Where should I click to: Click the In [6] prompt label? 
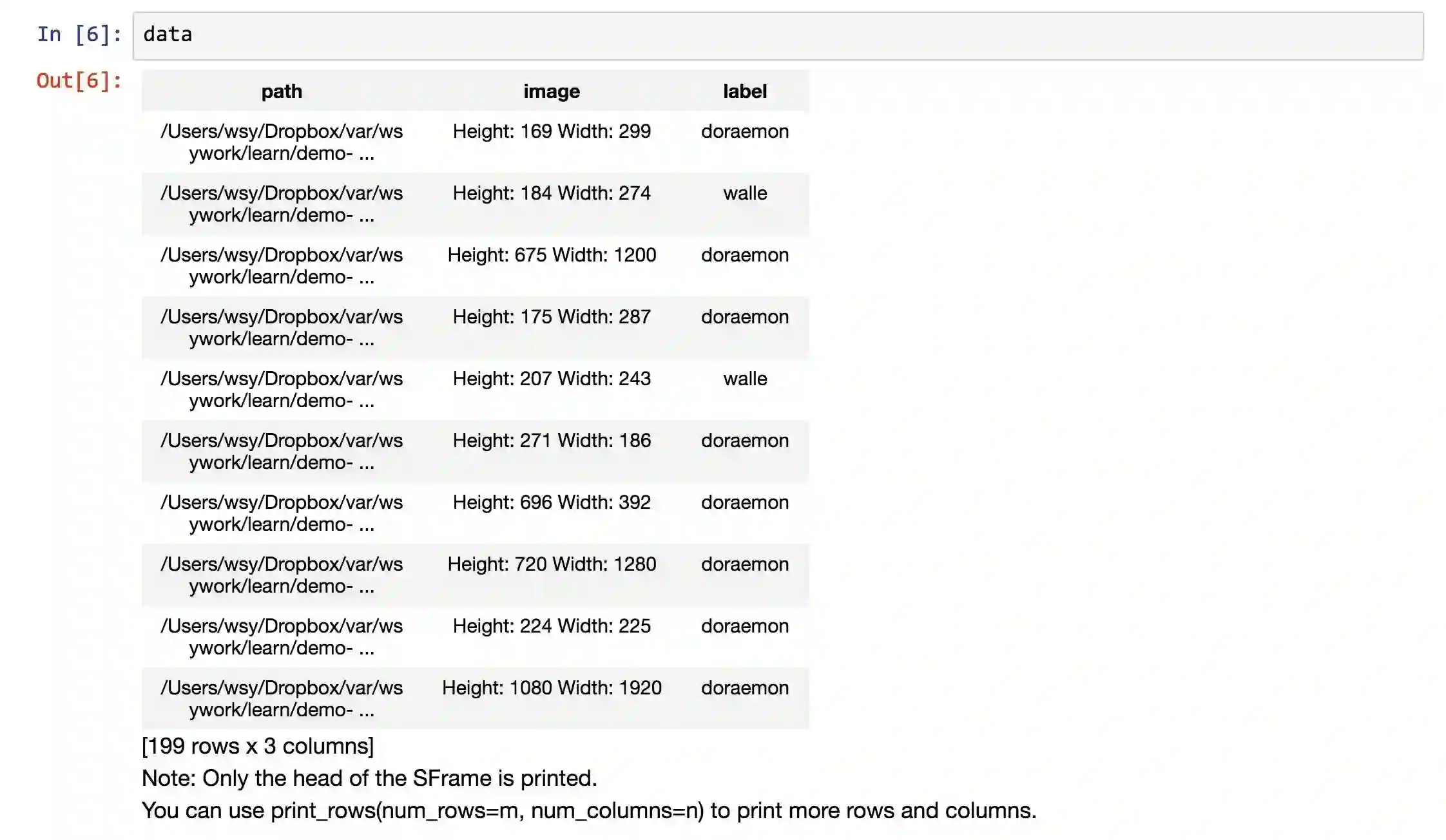79,34
